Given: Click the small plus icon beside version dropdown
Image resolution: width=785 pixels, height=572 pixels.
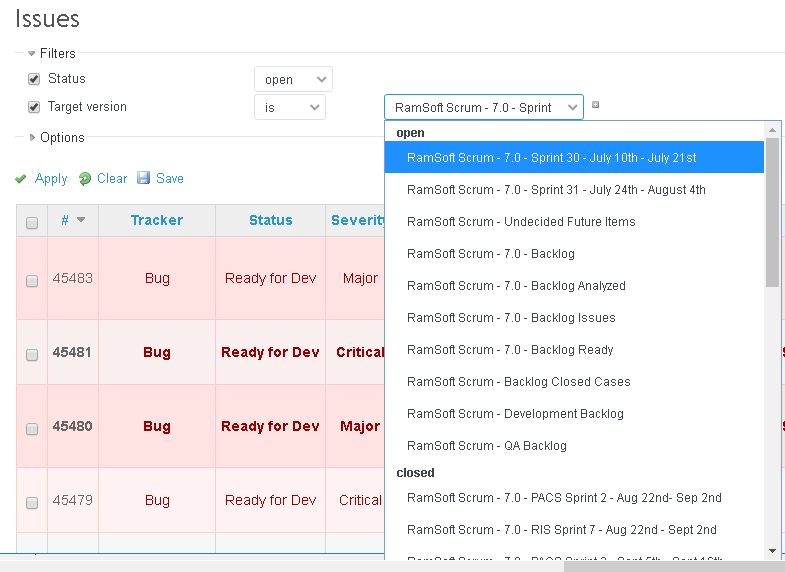Looking at the screenshot, I should (595, 105).
